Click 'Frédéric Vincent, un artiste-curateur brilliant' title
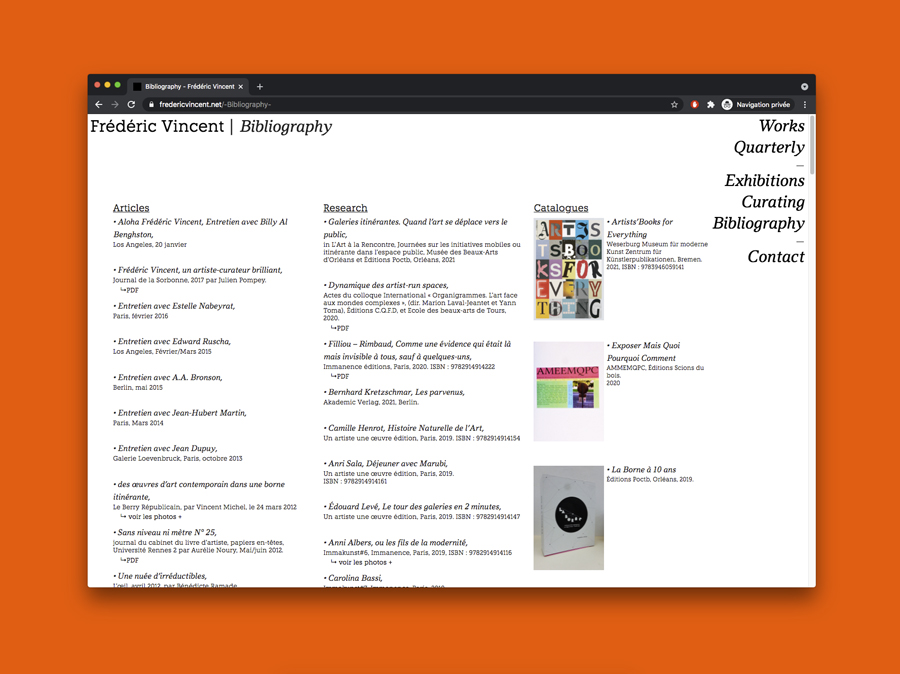 pos(198,270)
